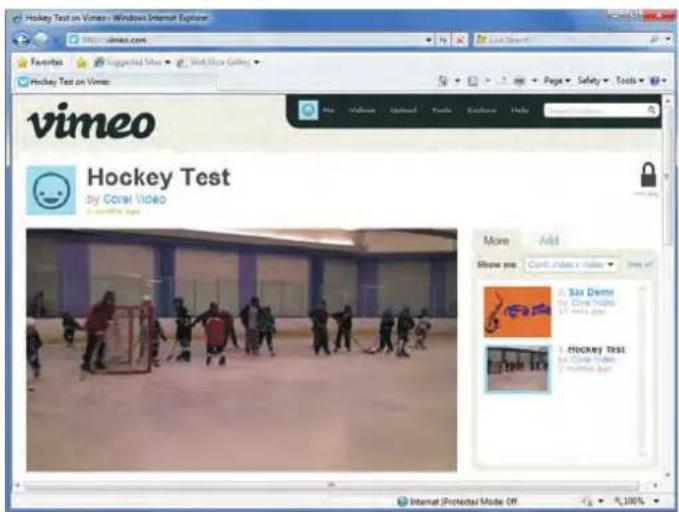Screen dimensions: 679x512
Task: Click the user avatar in Vimeo navigation bar
Action: click(308, 110)
